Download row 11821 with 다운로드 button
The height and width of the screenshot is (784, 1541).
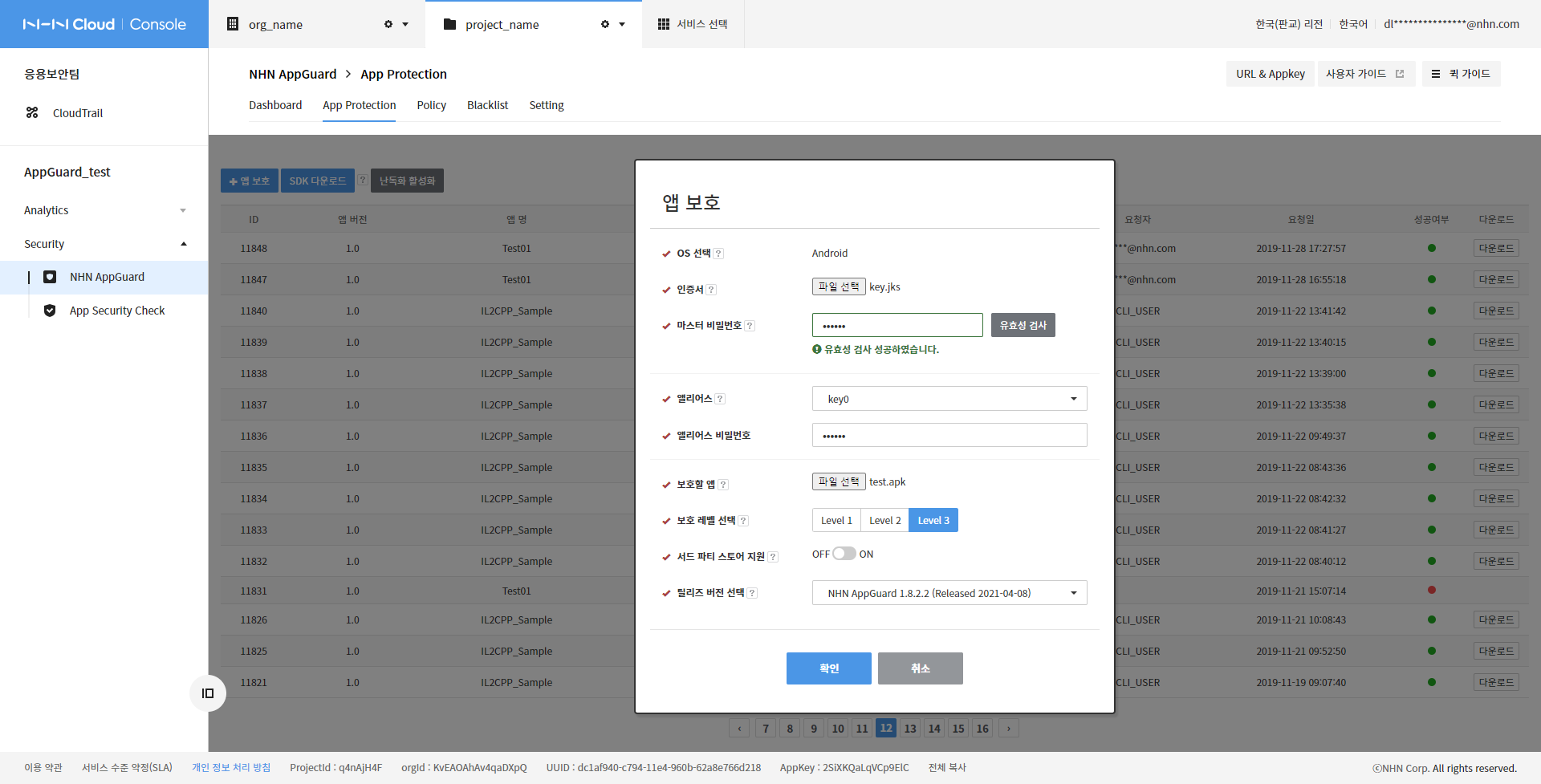coord(1496,682)
